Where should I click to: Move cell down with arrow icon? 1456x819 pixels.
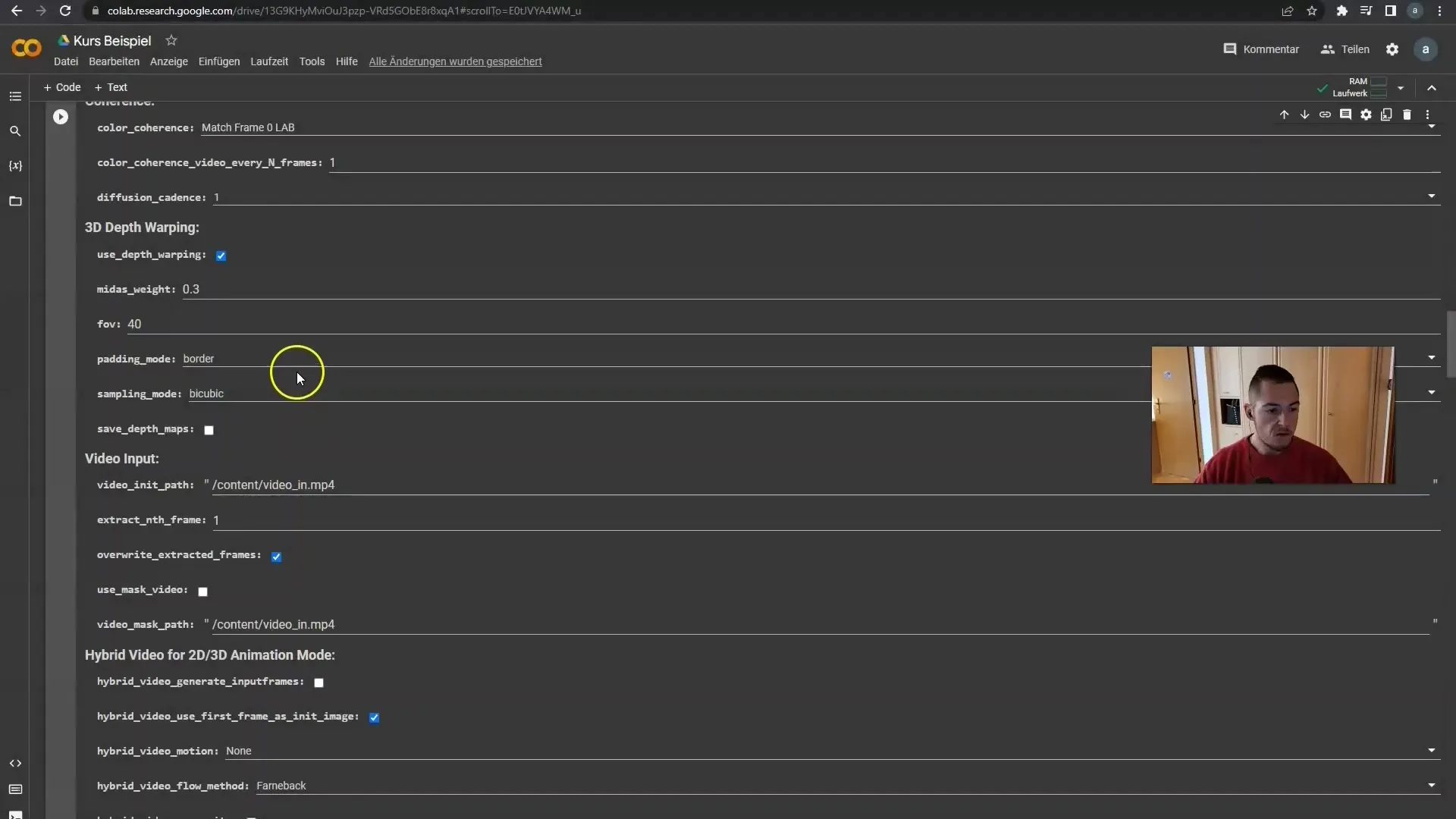click(x=1304, y=115)
